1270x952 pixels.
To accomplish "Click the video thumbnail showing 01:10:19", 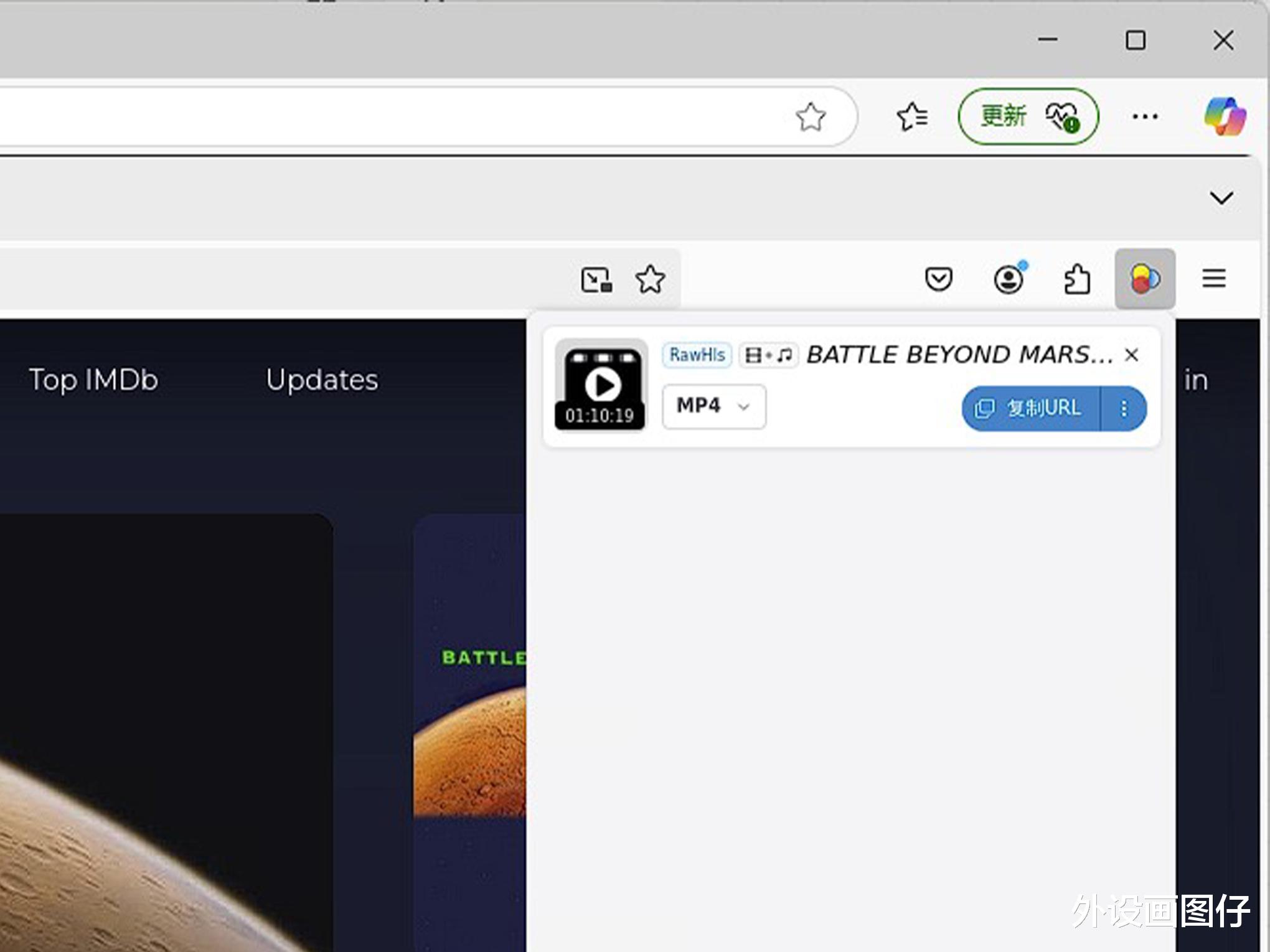I will 601,385.
